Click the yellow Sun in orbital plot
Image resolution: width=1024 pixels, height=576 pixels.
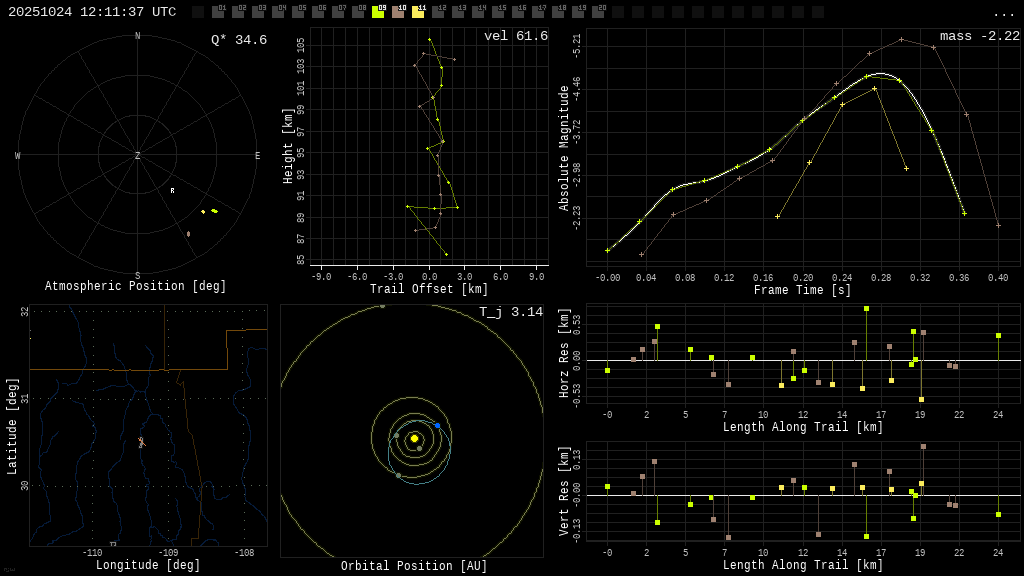pyautogui.click(x=414, y=438)
